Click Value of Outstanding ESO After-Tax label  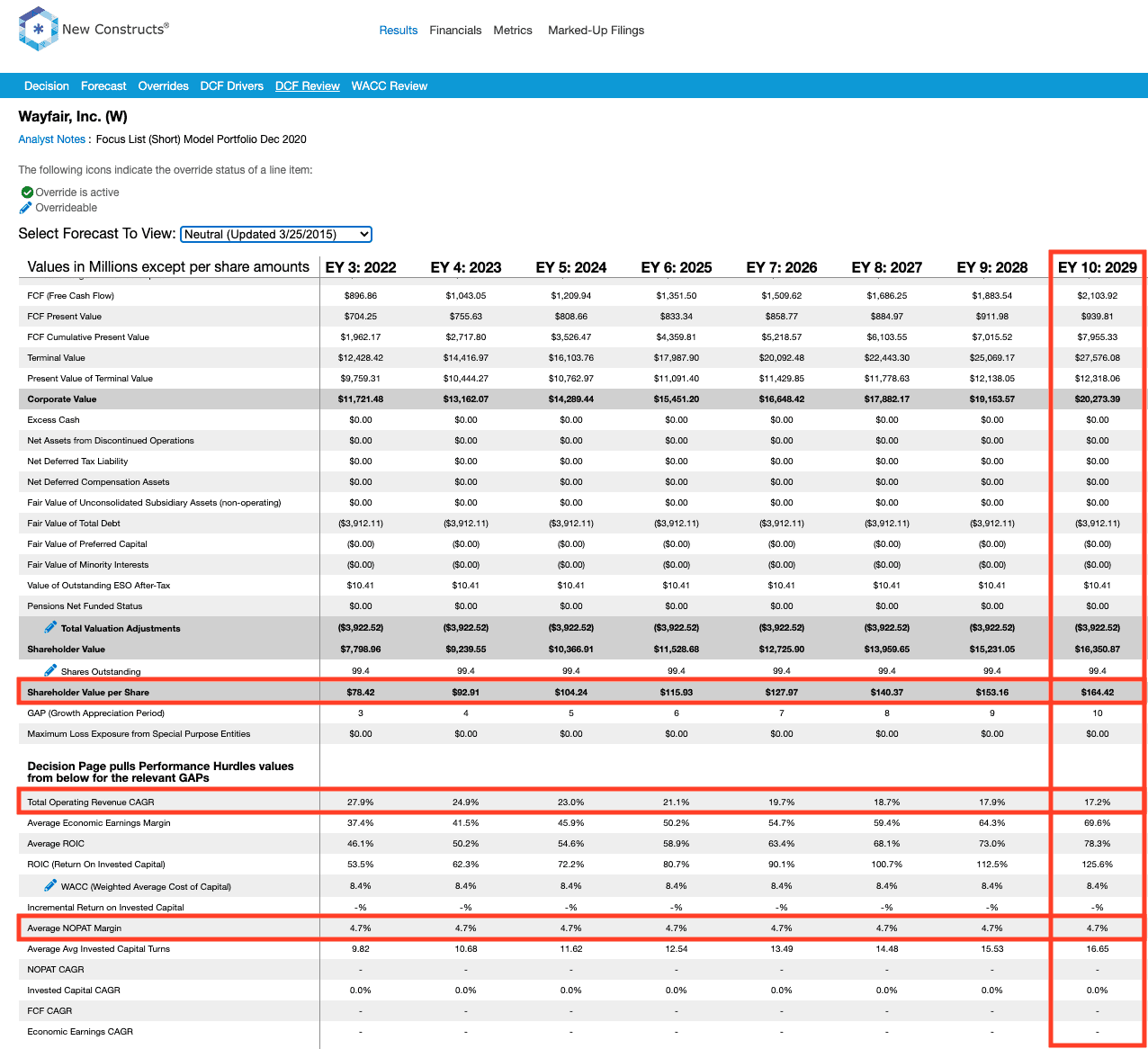click(99, 586)
